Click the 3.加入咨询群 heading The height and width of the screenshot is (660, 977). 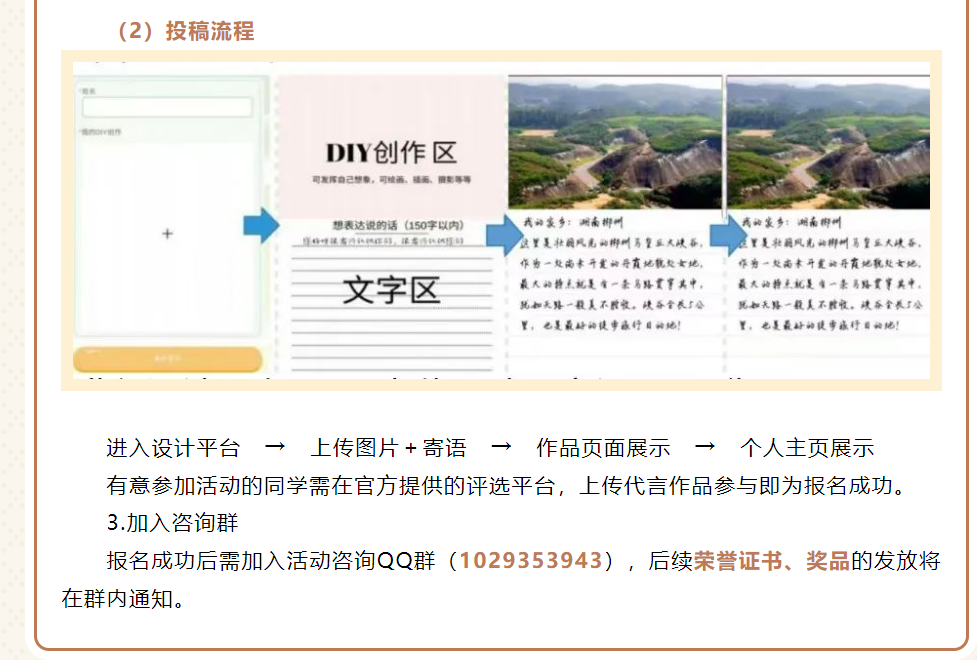(x=173, y=523)
